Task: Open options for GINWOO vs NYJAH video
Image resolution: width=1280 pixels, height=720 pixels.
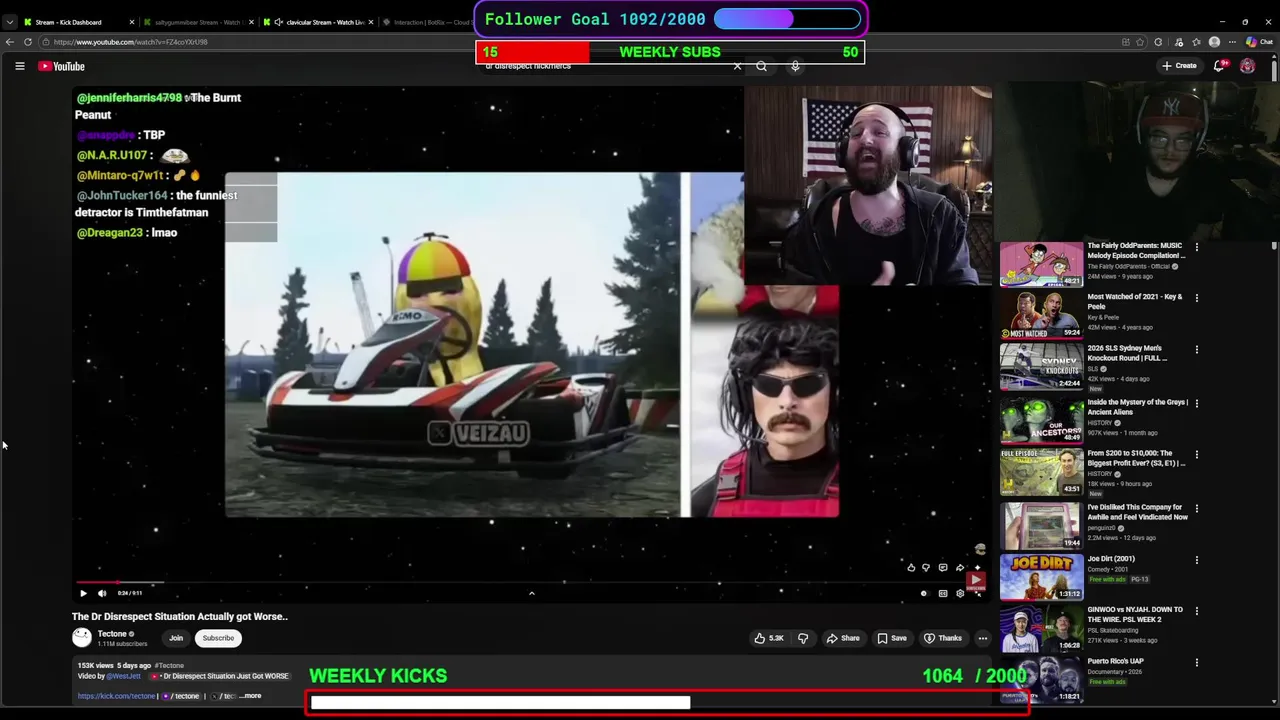Action: pyautogui.click(x=1197, y=611)
